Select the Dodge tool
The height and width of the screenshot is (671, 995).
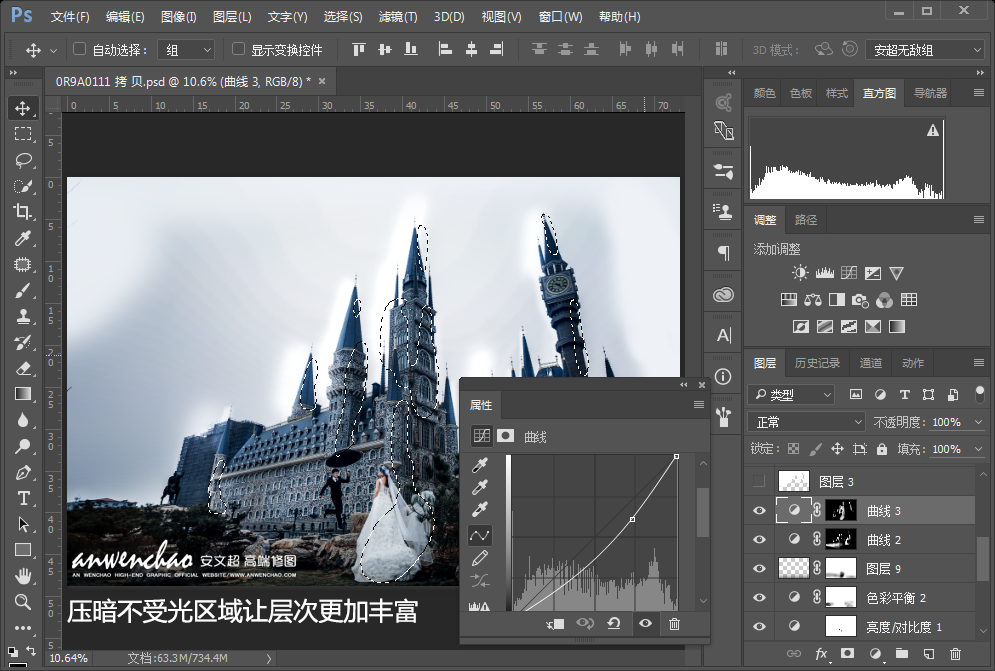[x=23, y=446]
